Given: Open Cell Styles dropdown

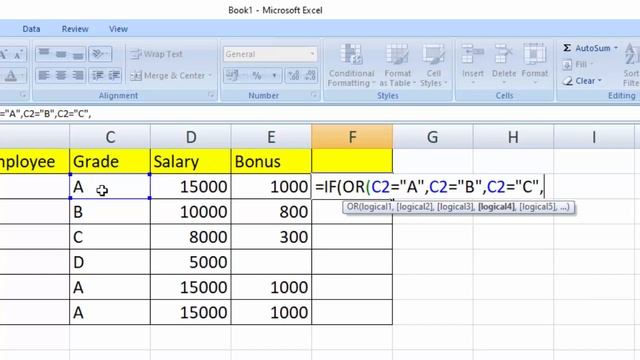Looking at the screenshot, I should pyautogui.click(x=433, y=65).
